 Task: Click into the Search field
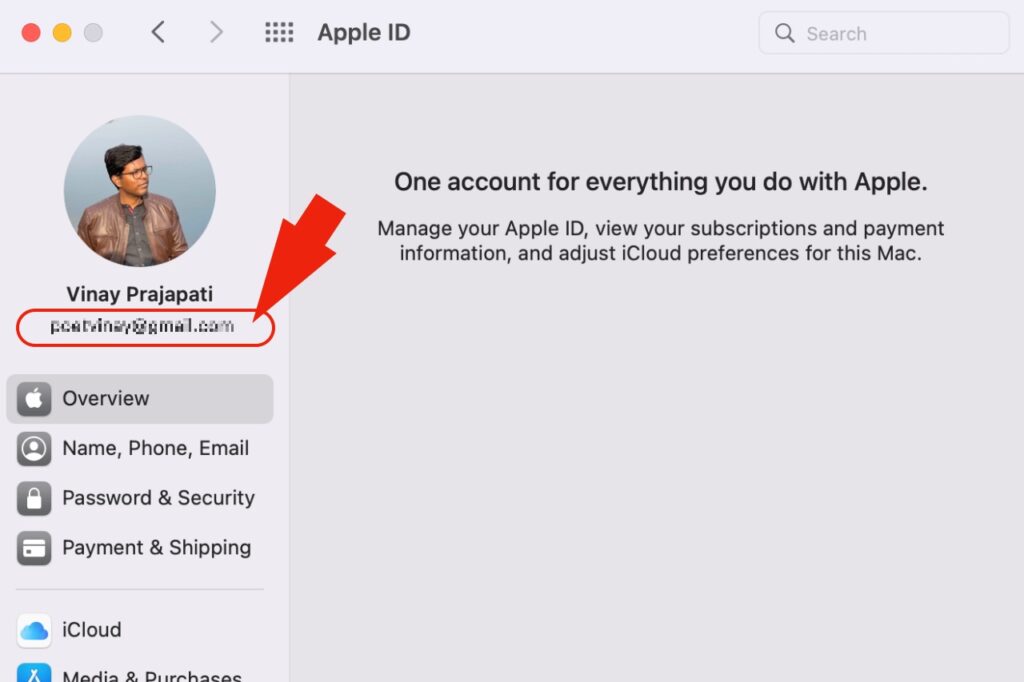[884, 33]
